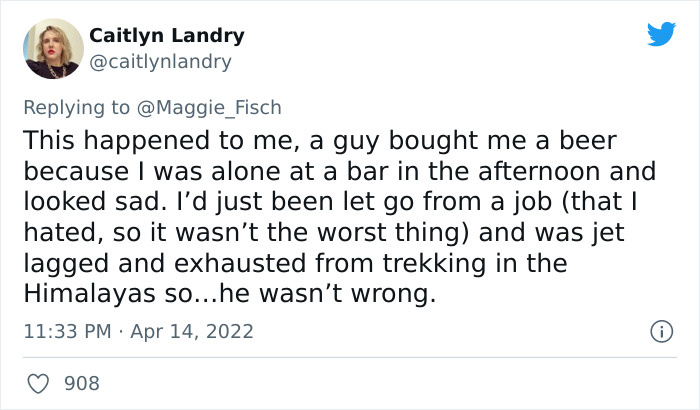
Task: Click the display name Caitlyn Landry
Action: coord(167,36)
